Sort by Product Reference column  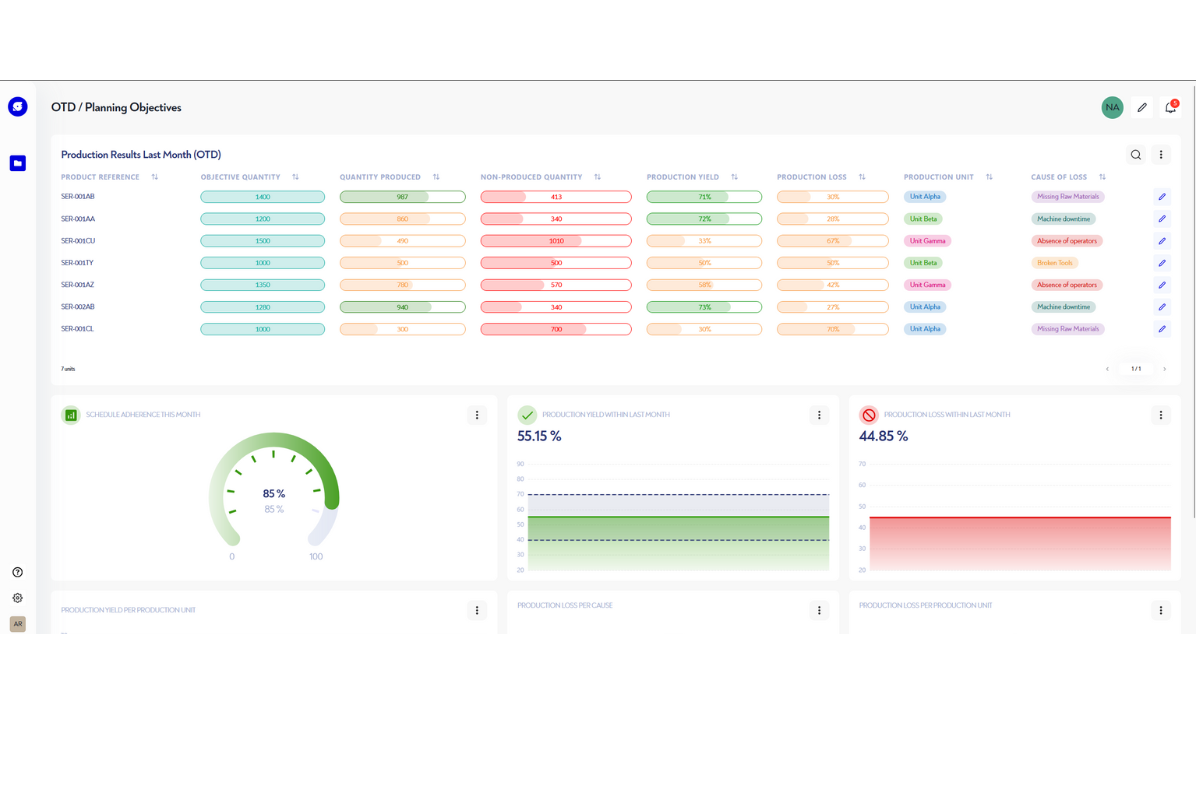[x=155, y=177]
